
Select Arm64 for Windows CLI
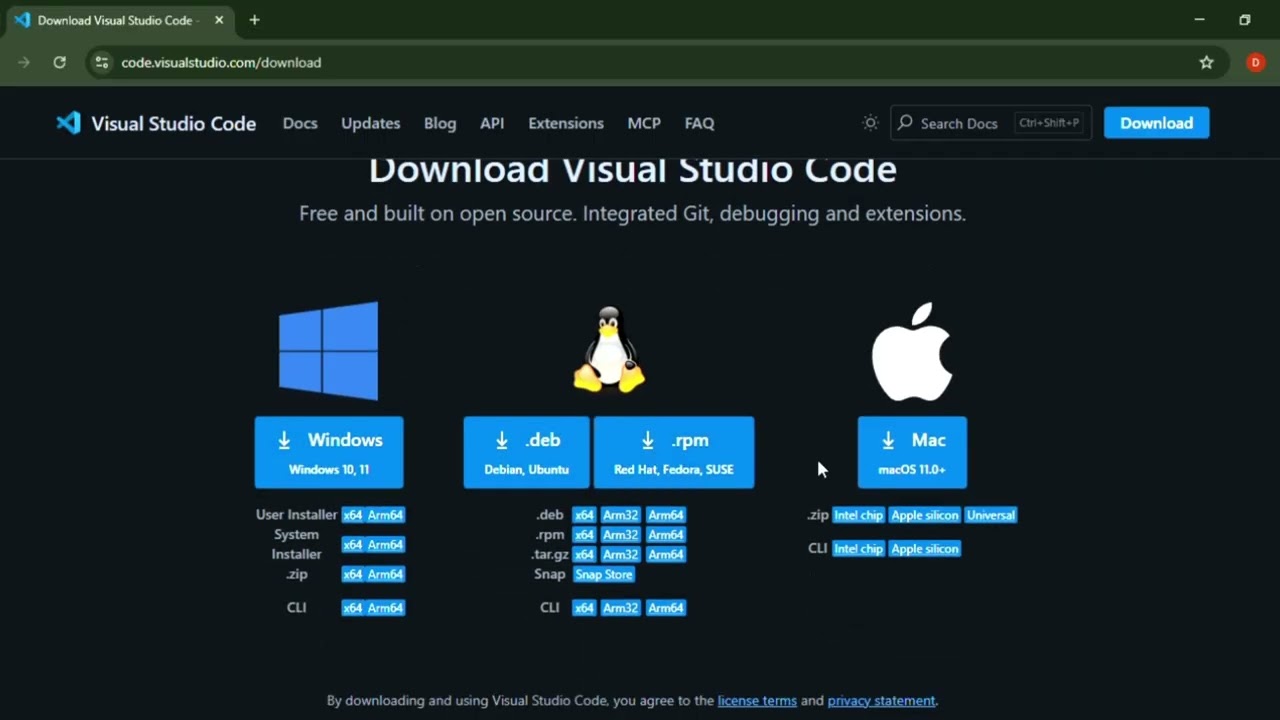[385, 608]
